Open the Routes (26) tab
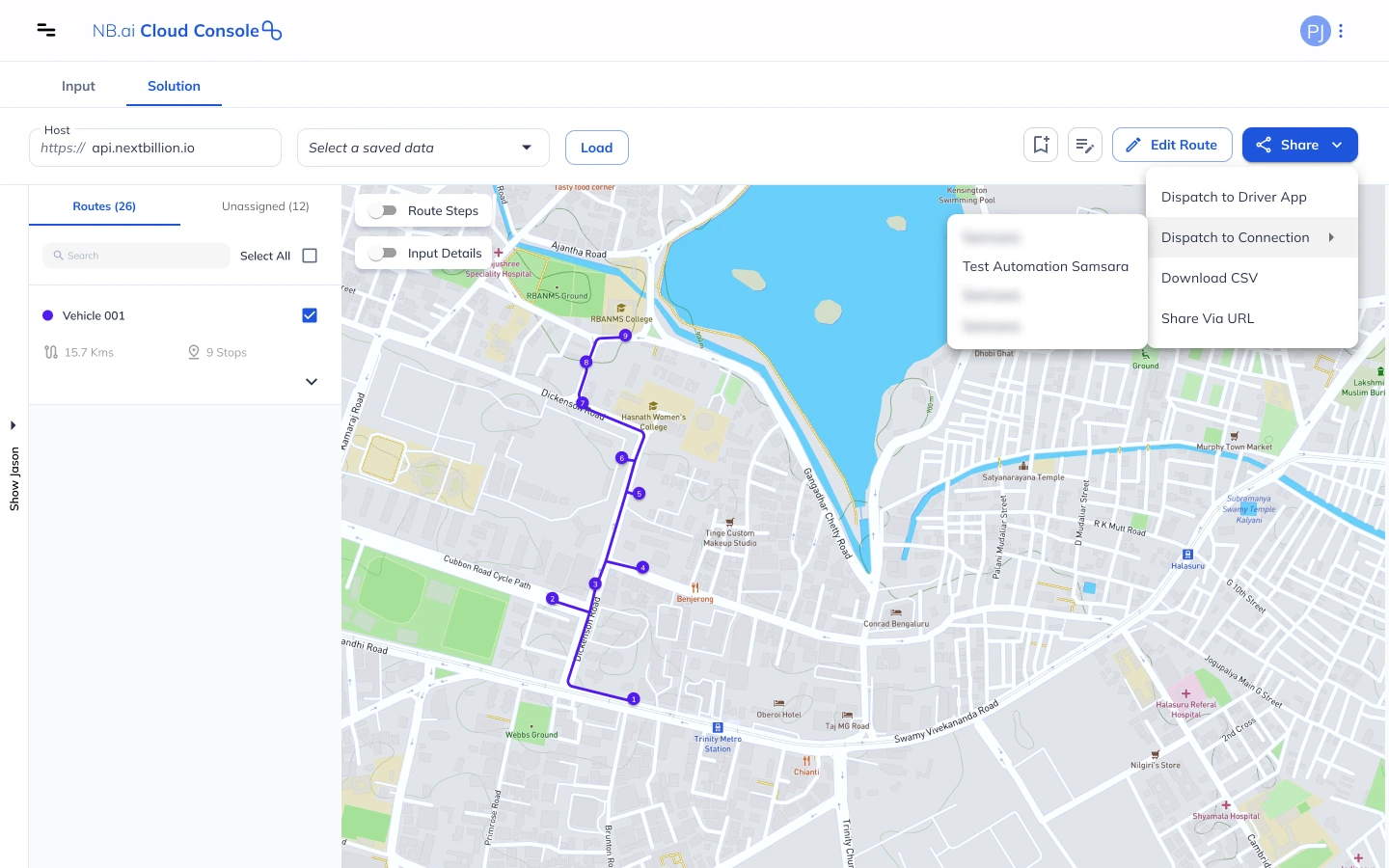 tap(104, 206)
